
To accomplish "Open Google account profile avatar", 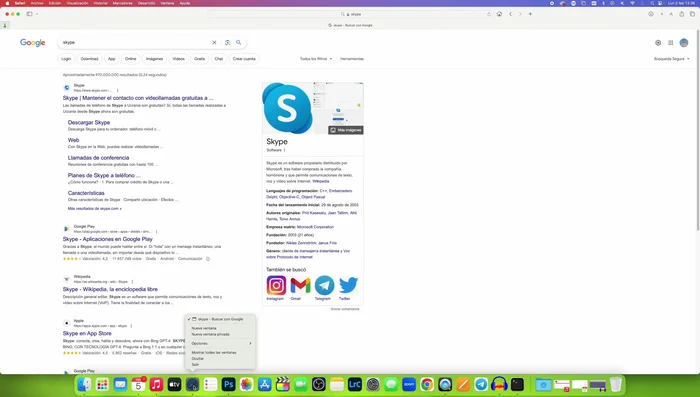I will point(684,43).
